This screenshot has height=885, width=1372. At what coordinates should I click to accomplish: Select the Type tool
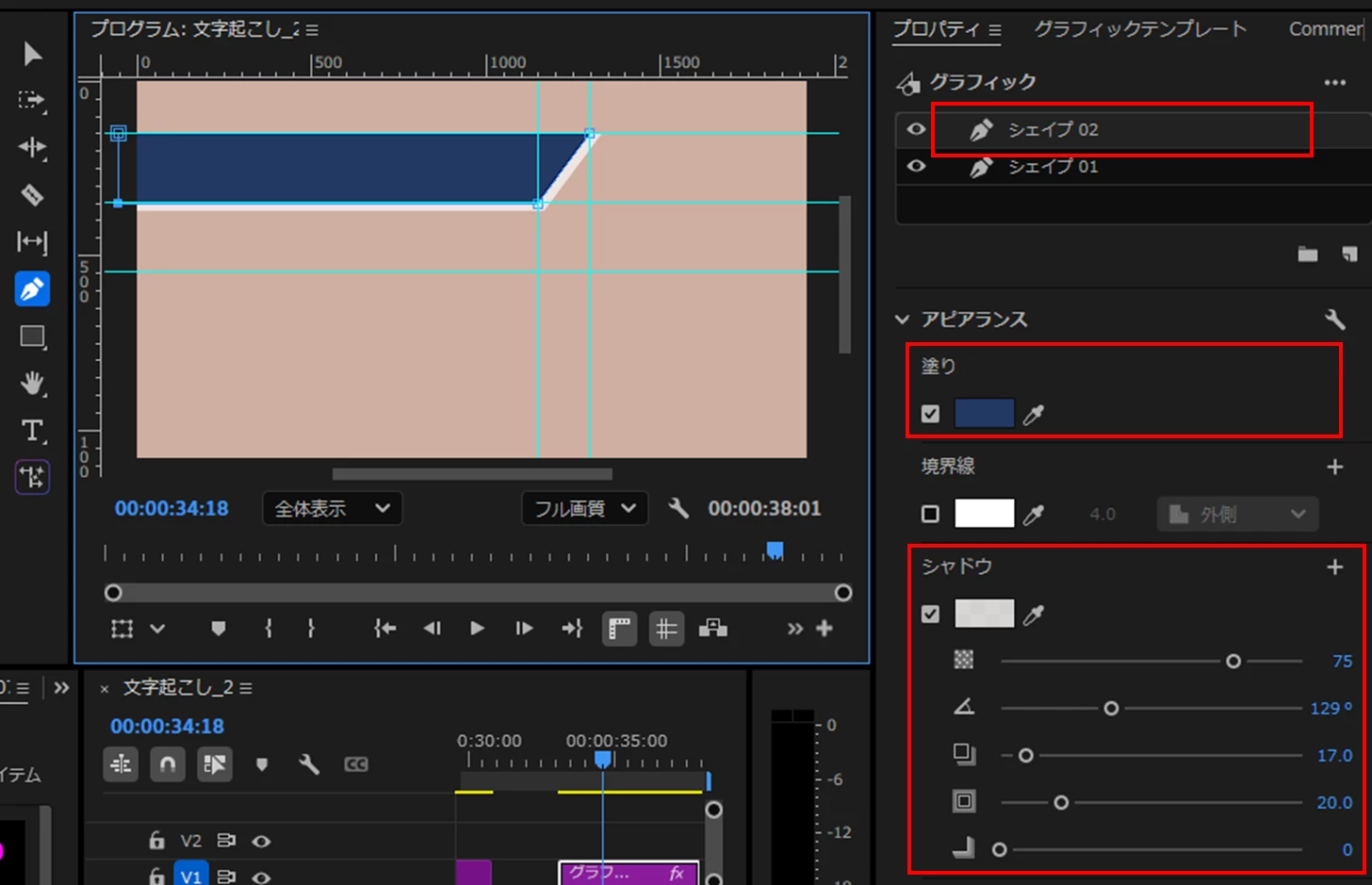pos(32,431)
